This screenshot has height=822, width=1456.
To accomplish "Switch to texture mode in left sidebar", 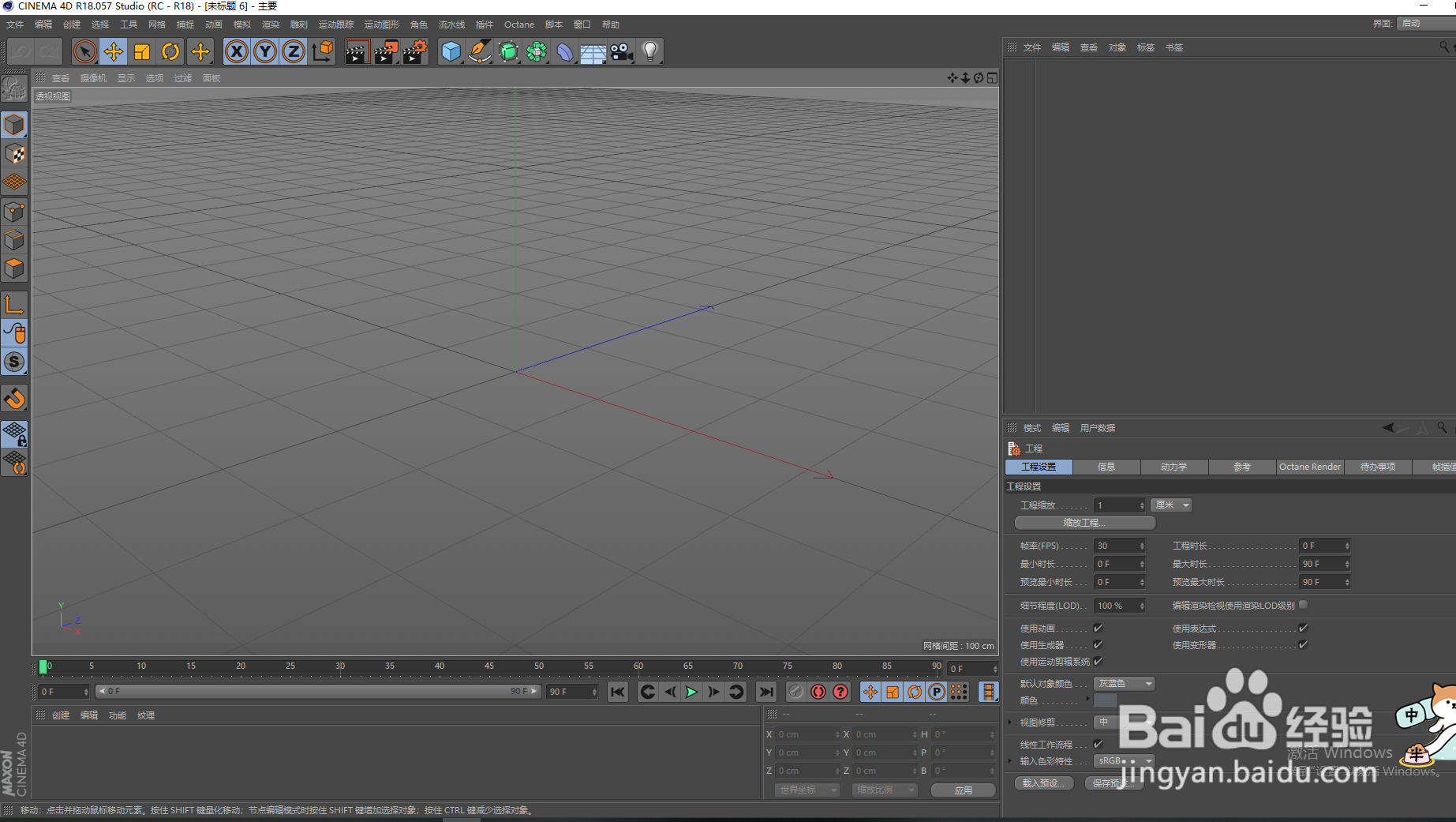I will [14, 154].
